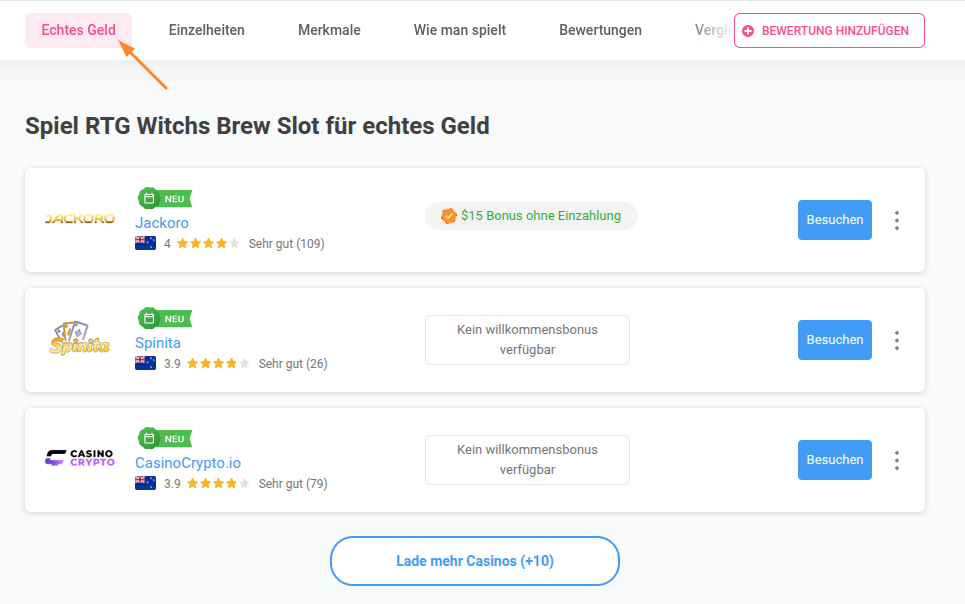
Task: Click the NEU badge above CasinoCrypto.io
Action: click(165, 438)
